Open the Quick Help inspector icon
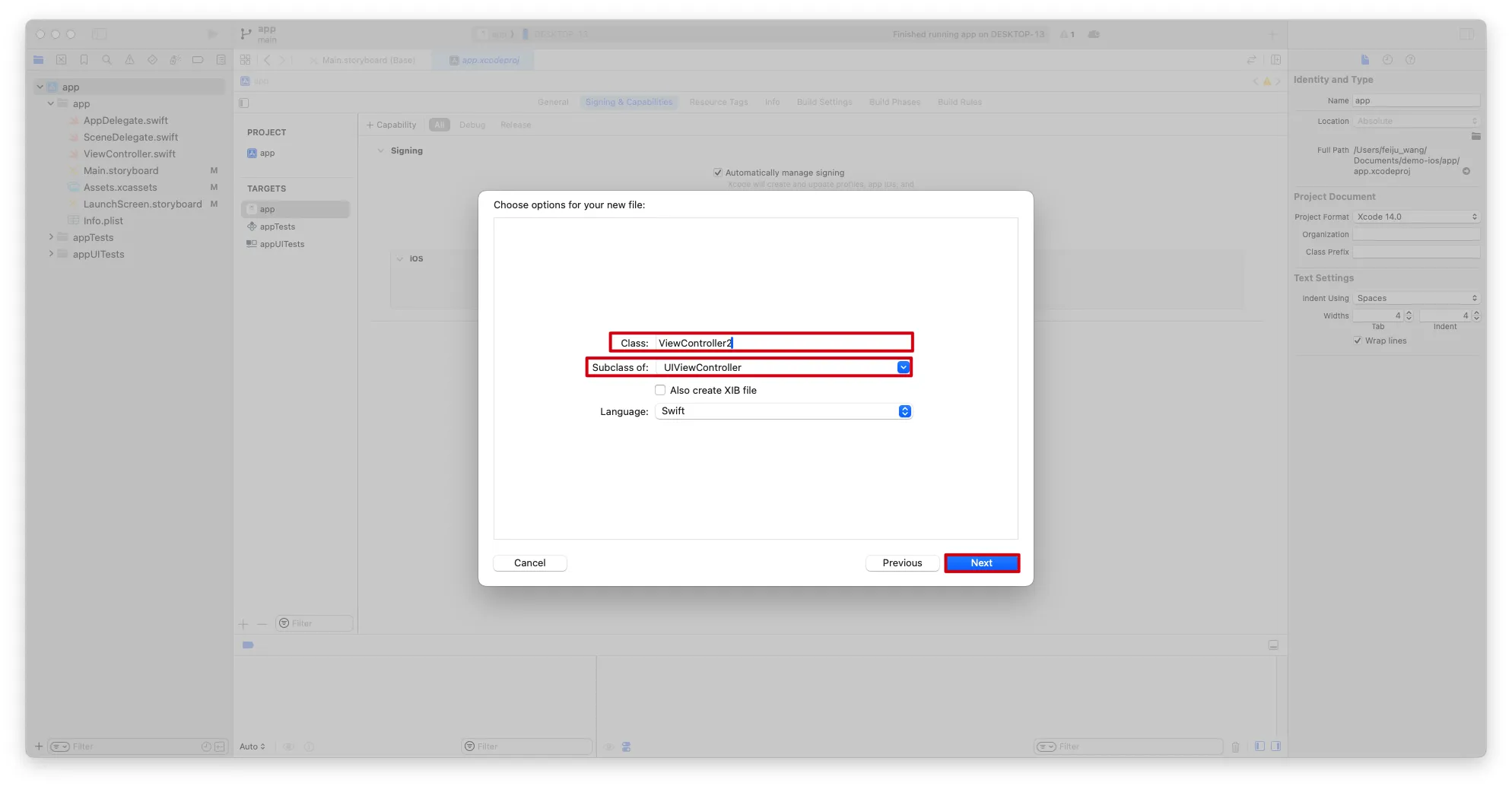This screenshot has width=1512, height=789. click(x=1410, y=60)
